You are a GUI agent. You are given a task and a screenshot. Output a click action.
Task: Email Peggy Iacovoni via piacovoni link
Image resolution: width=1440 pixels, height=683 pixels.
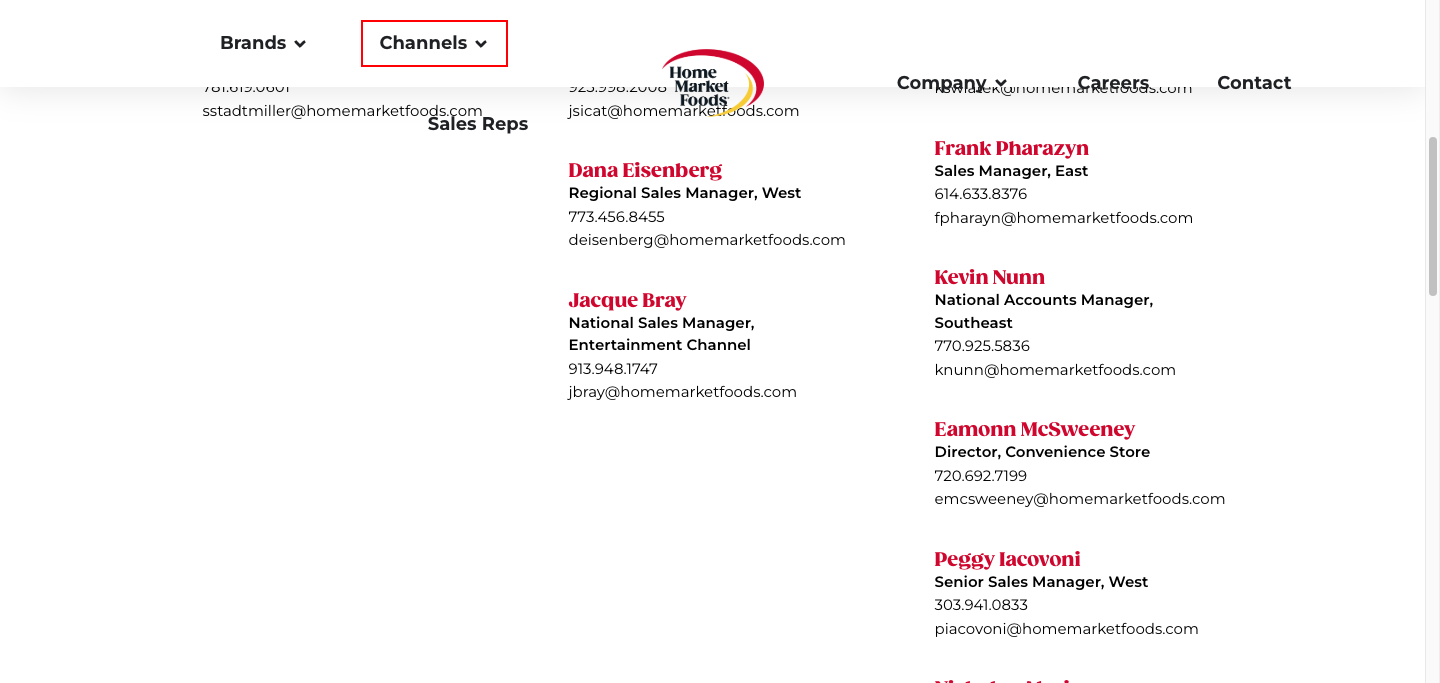(x=1066, y=629)
